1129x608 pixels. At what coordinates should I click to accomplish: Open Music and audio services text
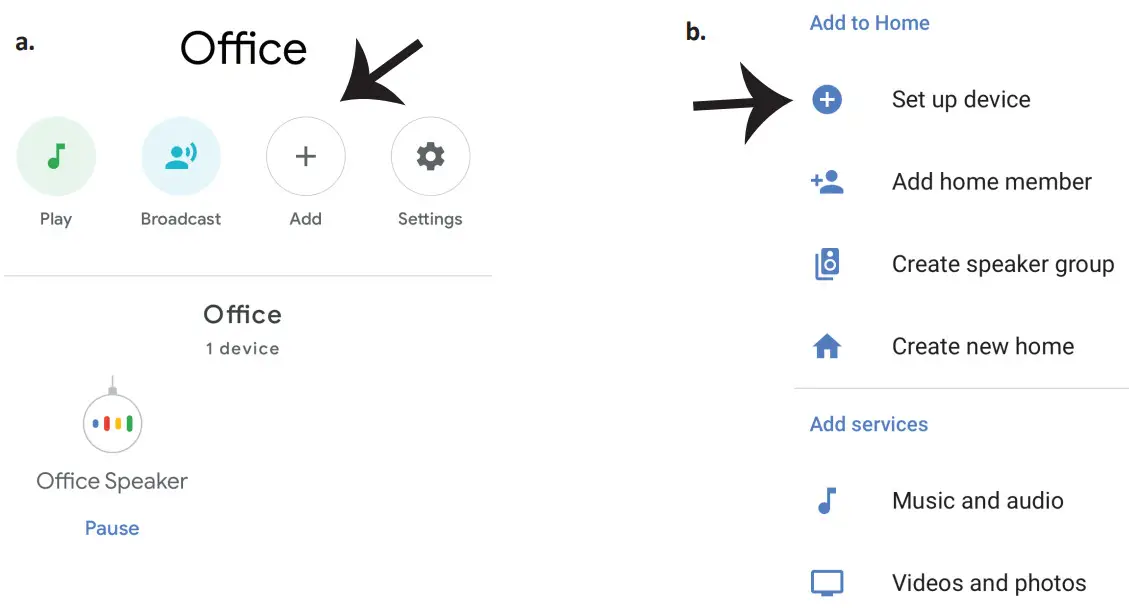tap(977, 501)
